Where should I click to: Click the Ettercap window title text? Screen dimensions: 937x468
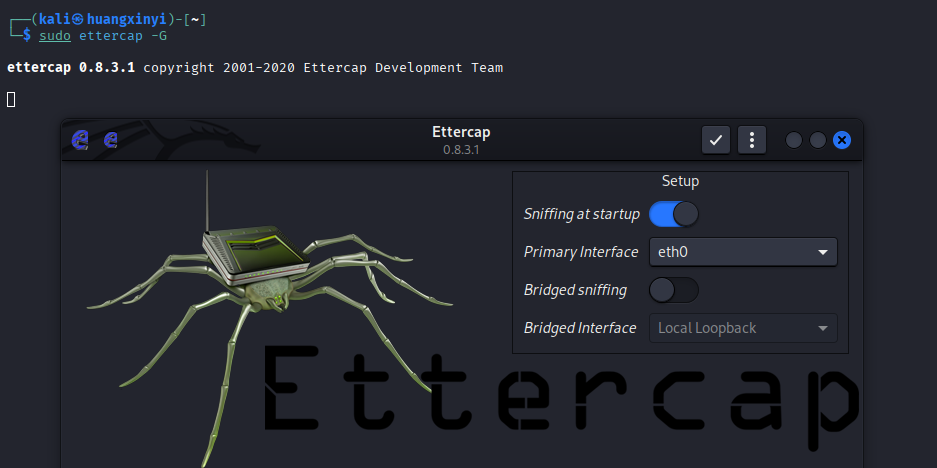[461, 132]
